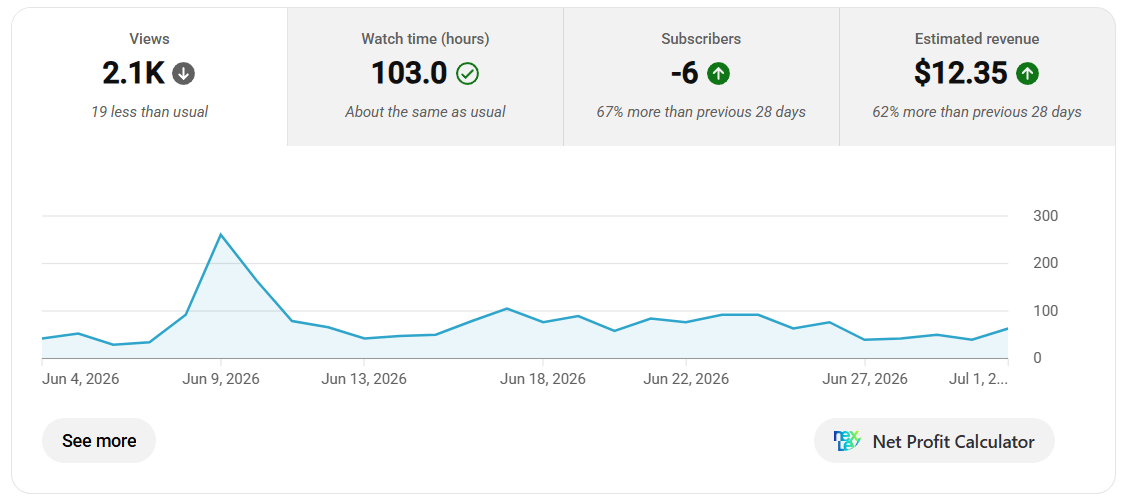This screenshot has width=1122, height=497.
Task: Click the green checkmark icon beside Watch time
Action: coord(468,73)
